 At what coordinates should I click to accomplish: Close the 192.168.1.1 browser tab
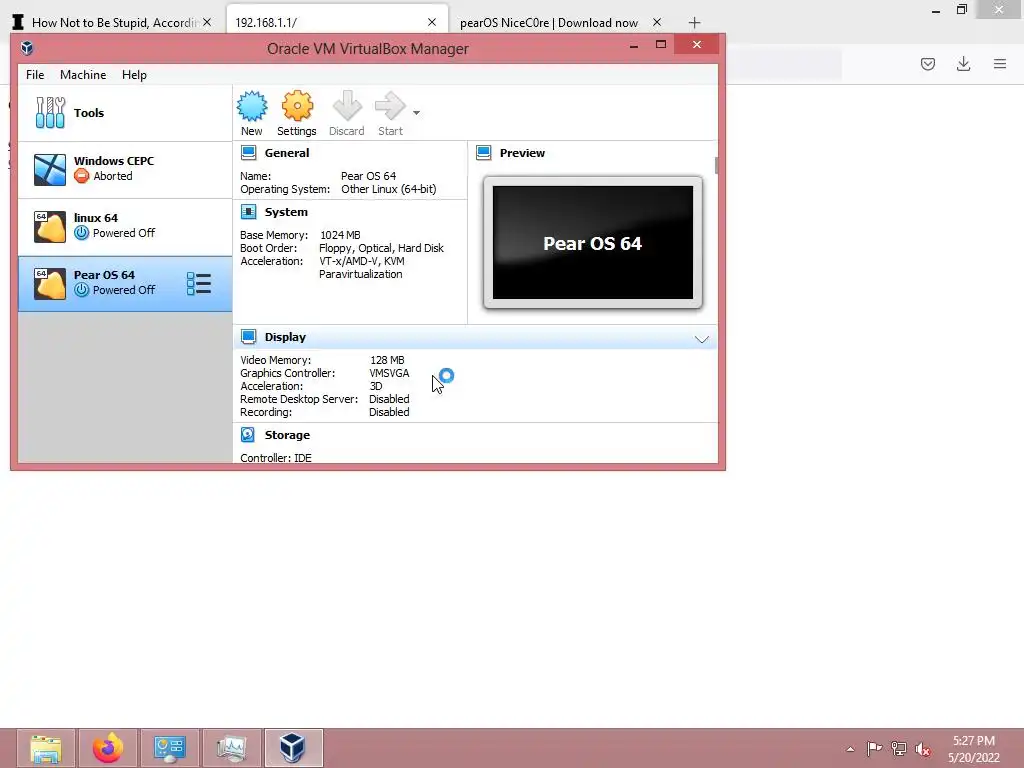(432, 22)
